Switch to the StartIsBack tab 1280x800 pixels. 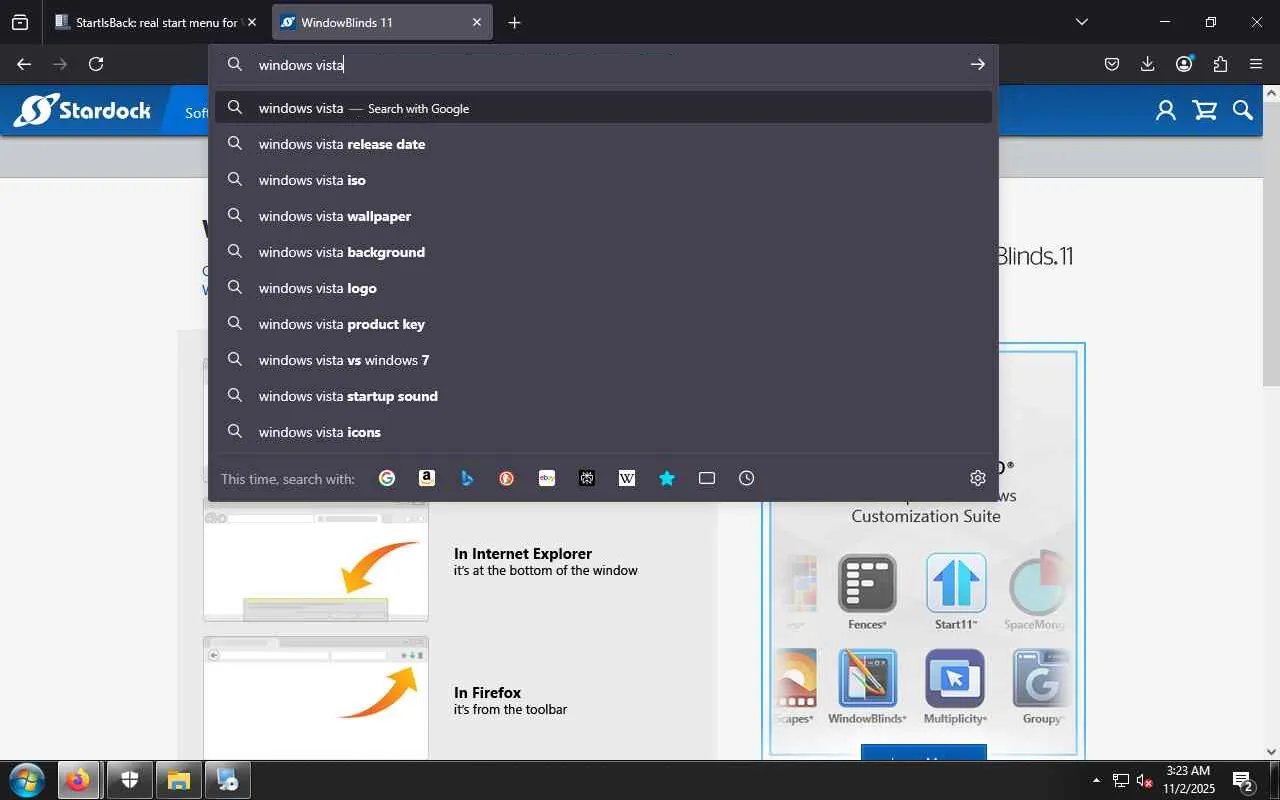[x=157, y=22]
